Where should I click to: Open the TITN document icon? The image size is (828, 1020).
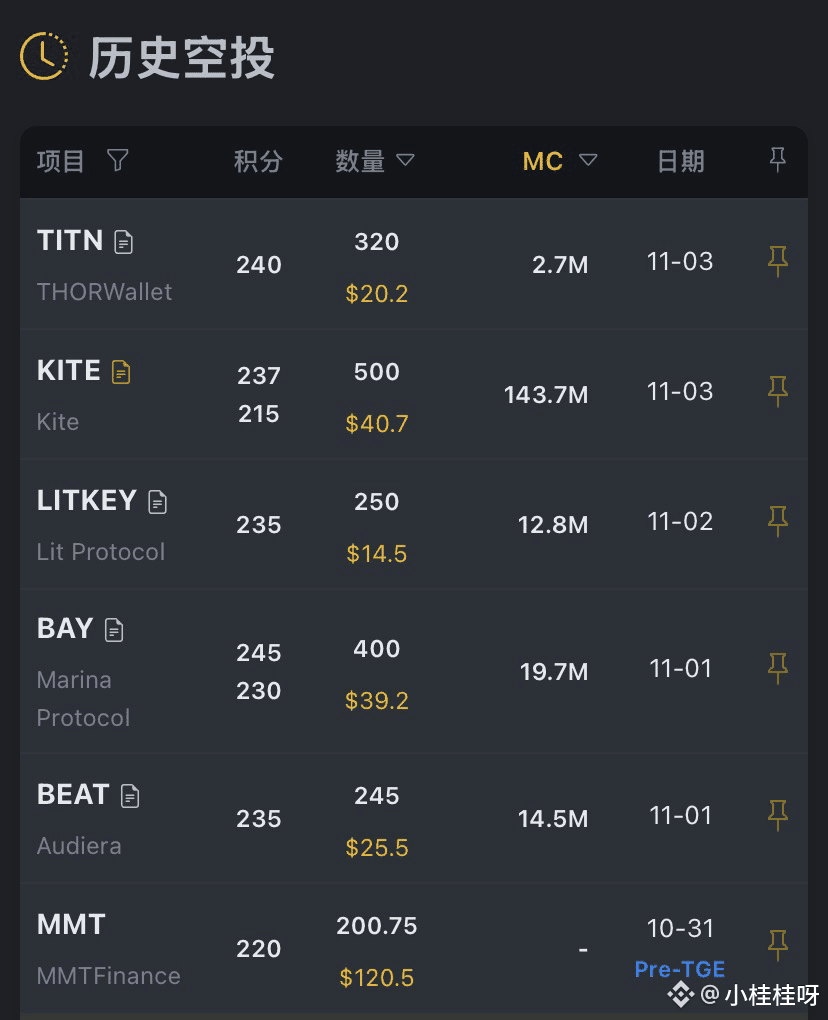tap(124, 241)
